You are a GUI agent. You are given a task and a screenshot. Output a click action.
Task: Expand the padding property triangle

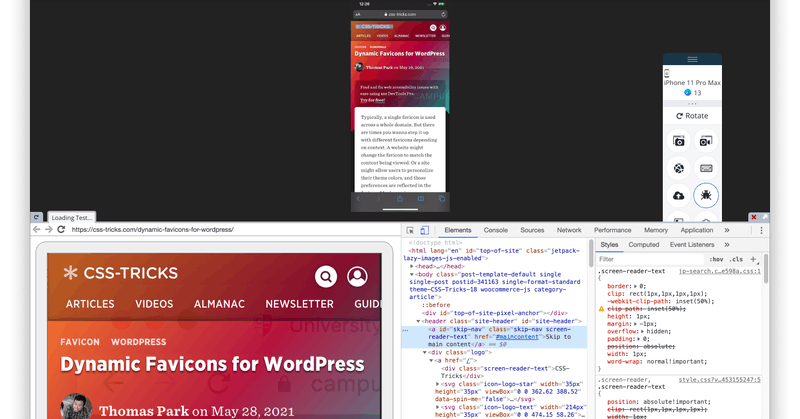pos(639,339)
